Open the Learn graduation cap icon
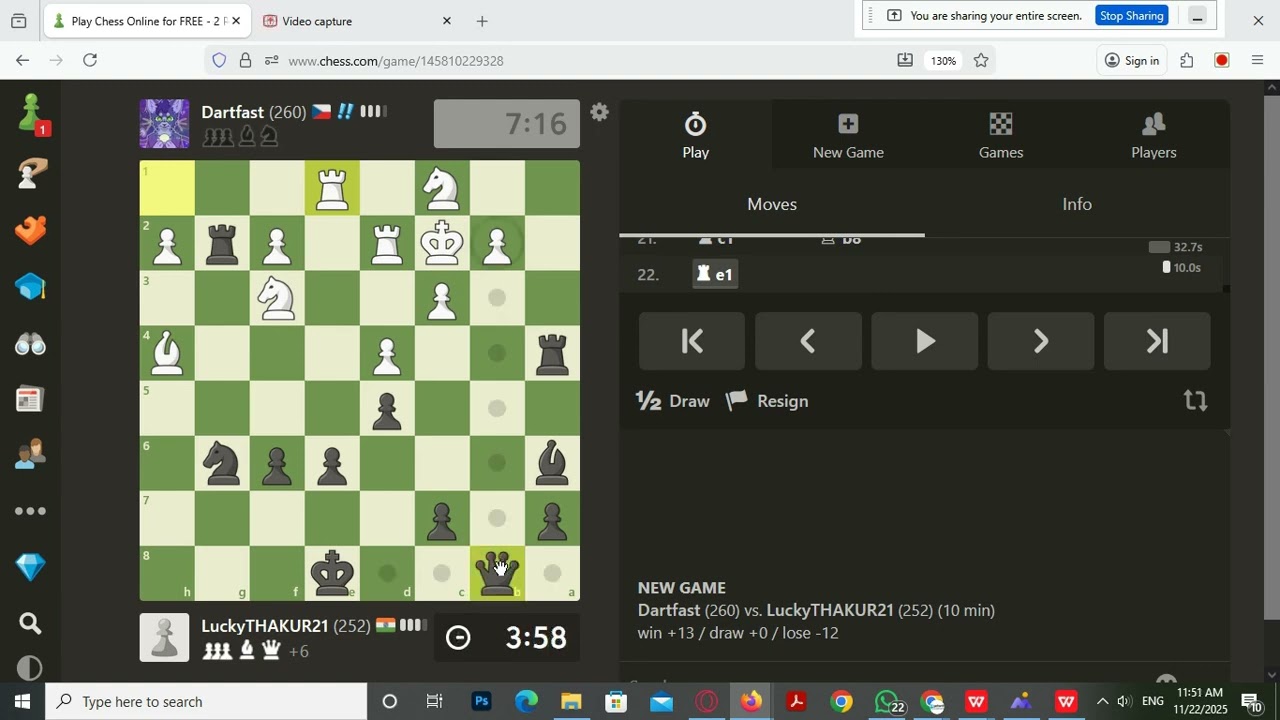 (31, 288)
